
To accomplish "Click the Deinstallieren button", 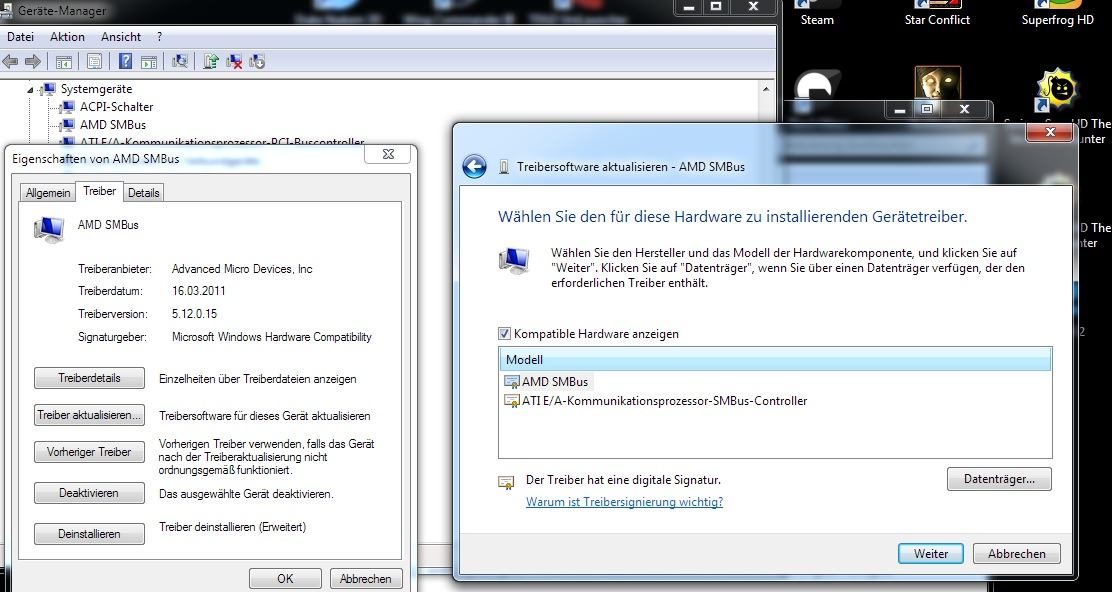I will point(89,535).
